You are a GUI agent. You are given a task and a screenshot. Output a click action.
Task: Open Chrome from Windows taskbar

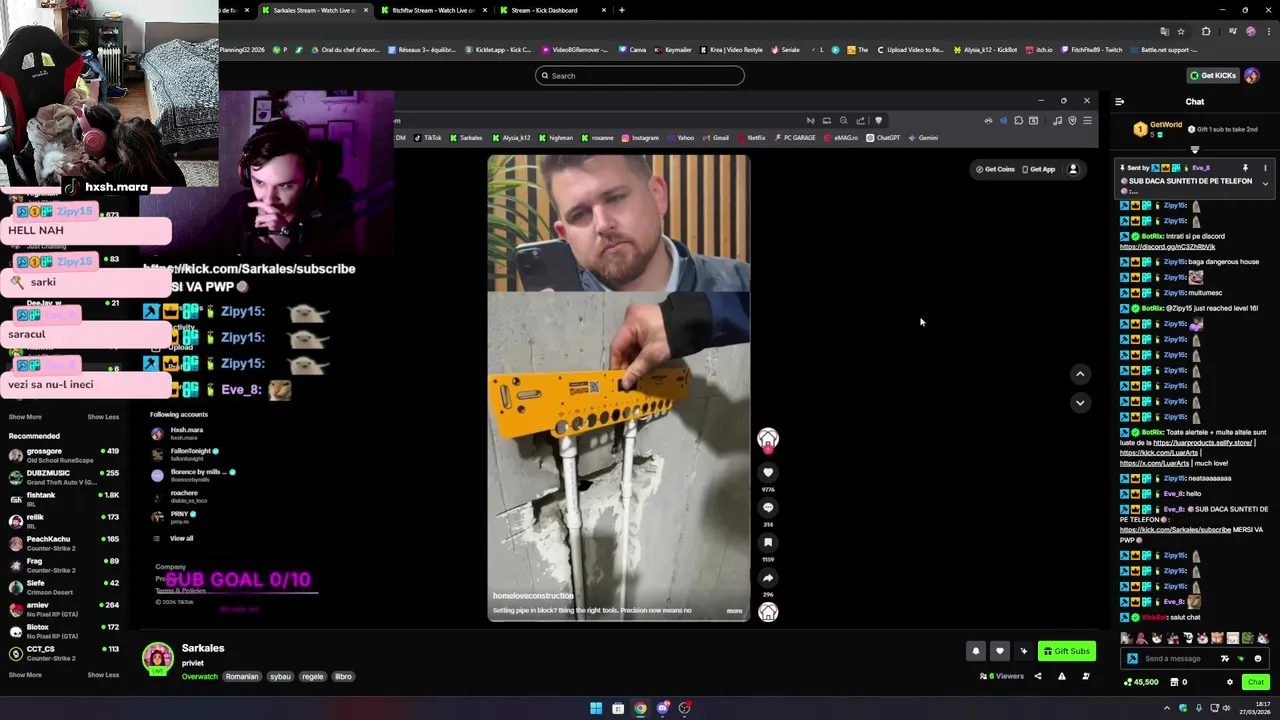tap(640, 708)
